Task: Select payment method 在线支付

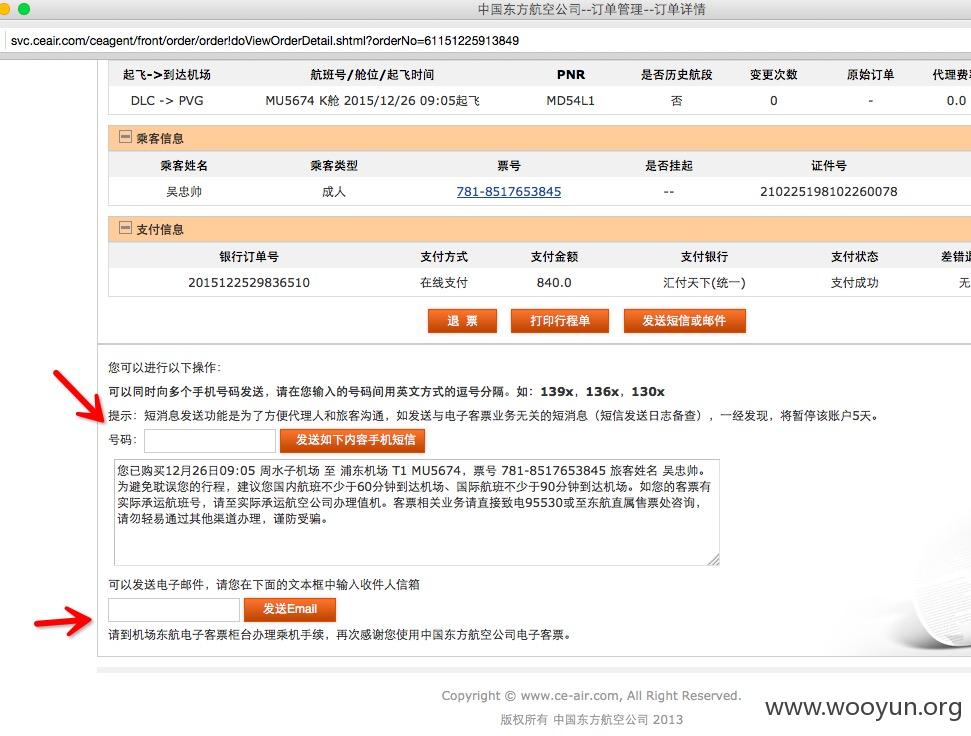Action: coord(444,283)
